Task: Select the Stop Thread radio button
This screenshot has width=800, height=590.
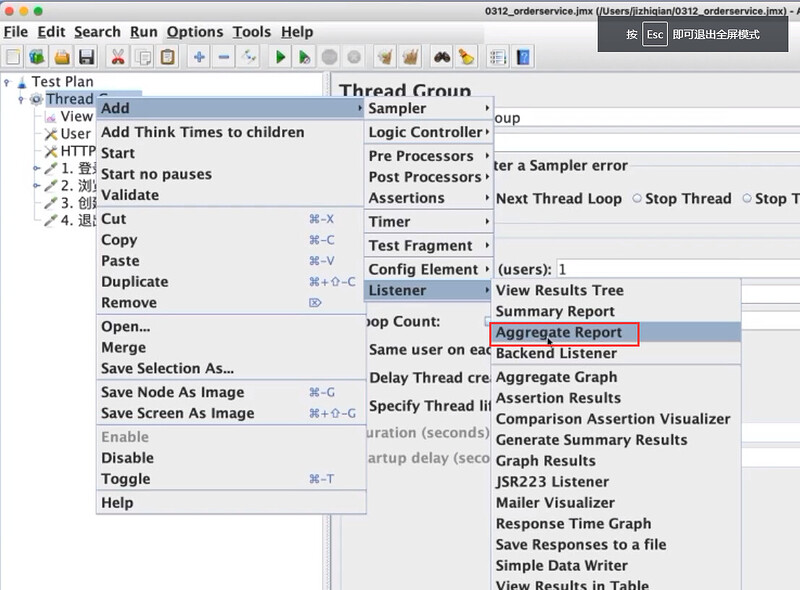Action: coord(637,198)
